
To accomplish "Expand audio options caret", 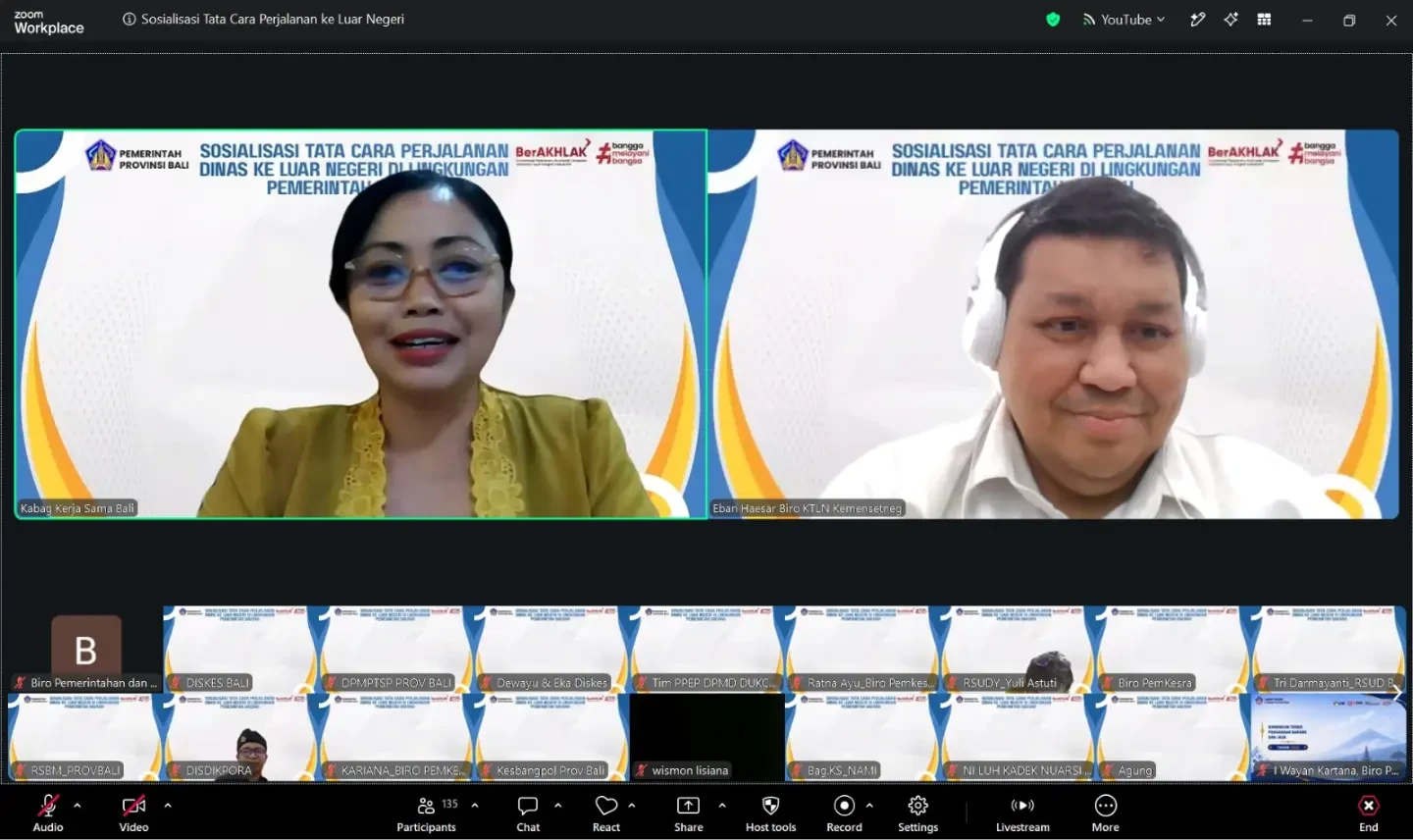I will pyautogui.click(x=78, y=805).
